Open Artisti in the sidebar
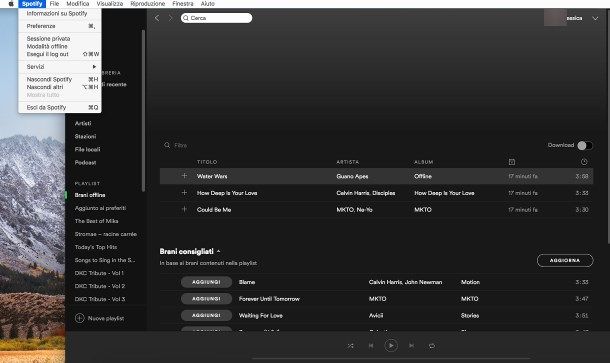 click(x=83, y=123)
